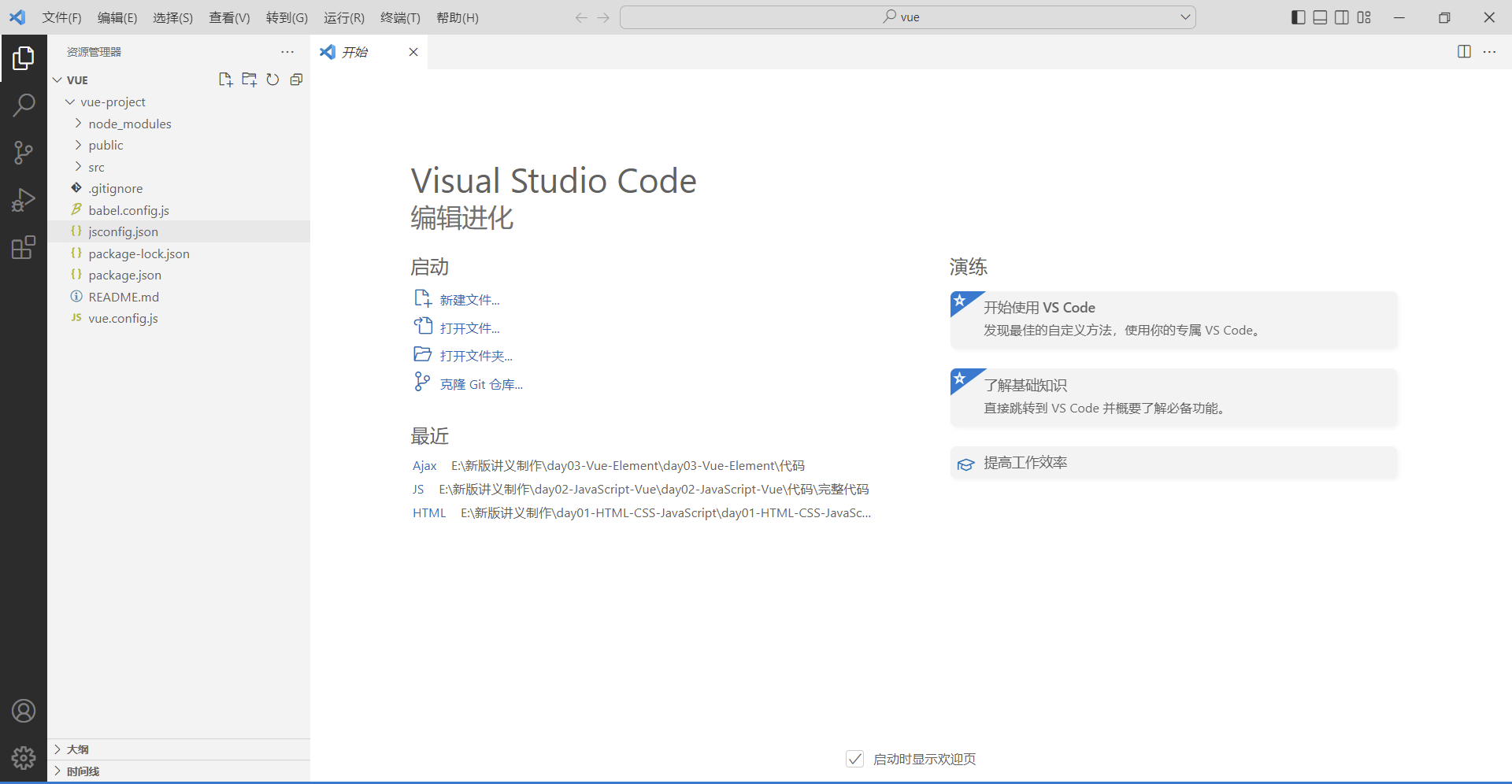The image size is (1512, 784).
Task: Open the 选择(S) menu
Action: click(172, 17)
